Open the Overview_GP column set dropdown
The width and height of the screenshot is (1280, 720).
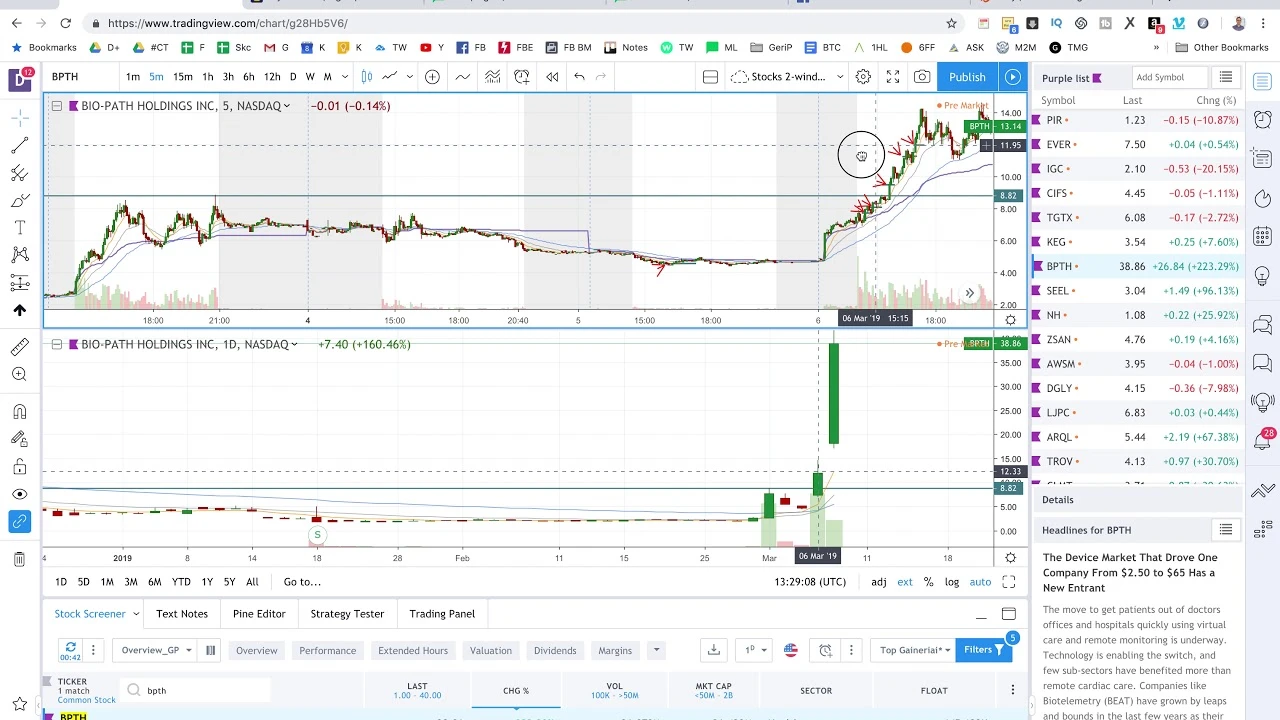click(x=156, y=650)
